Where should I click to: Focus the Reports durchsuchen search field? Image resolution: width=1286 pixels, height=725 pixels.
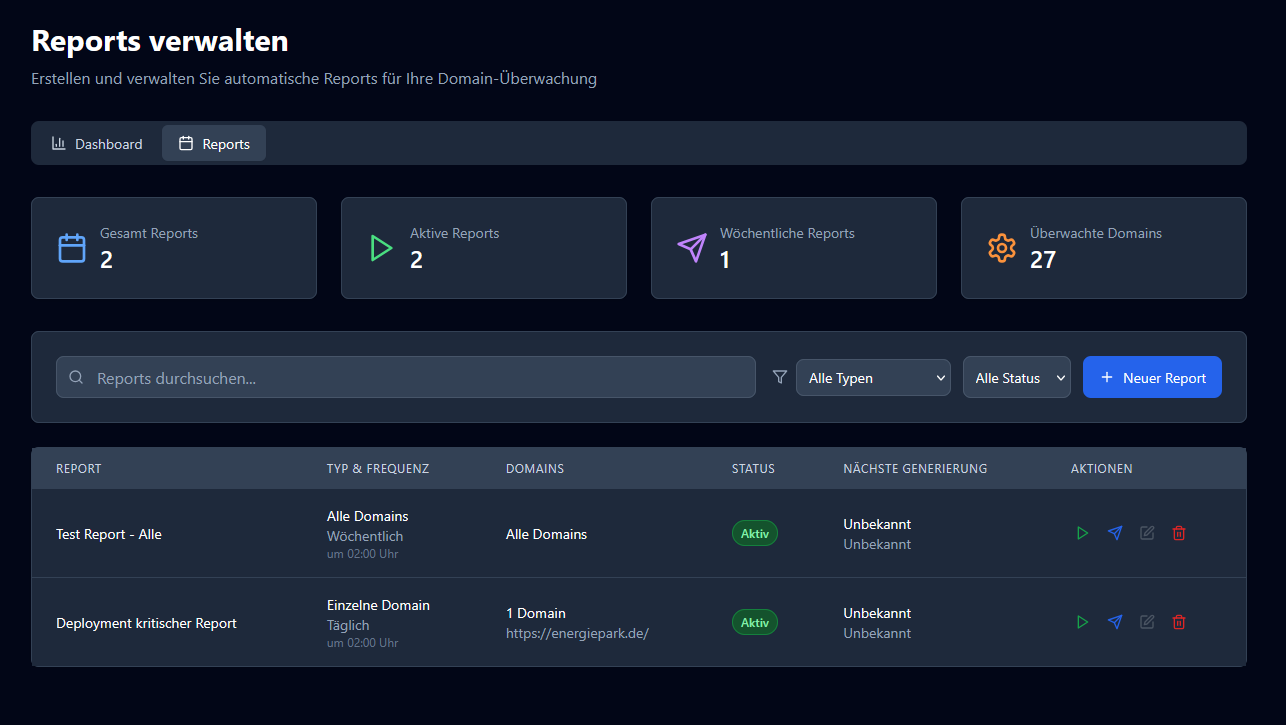click(x=405, y=378)
